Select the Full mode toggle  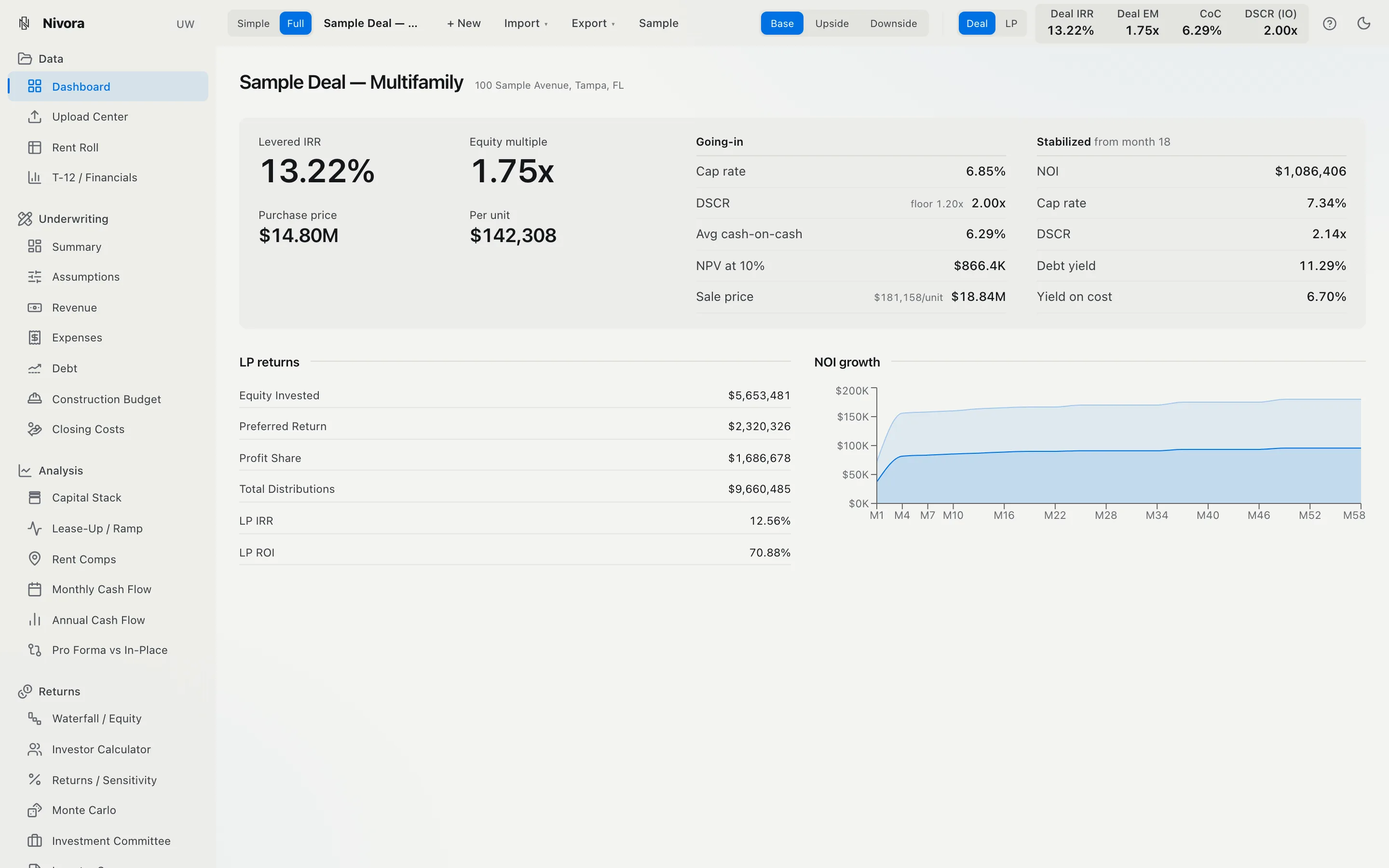point(296,24)
